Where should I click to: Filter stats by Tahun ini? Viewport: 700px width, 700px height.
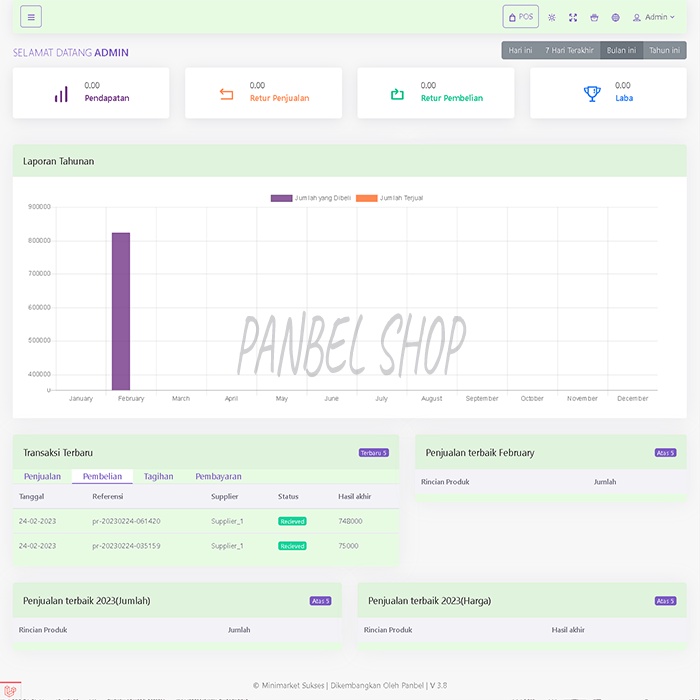pos(664,50)
